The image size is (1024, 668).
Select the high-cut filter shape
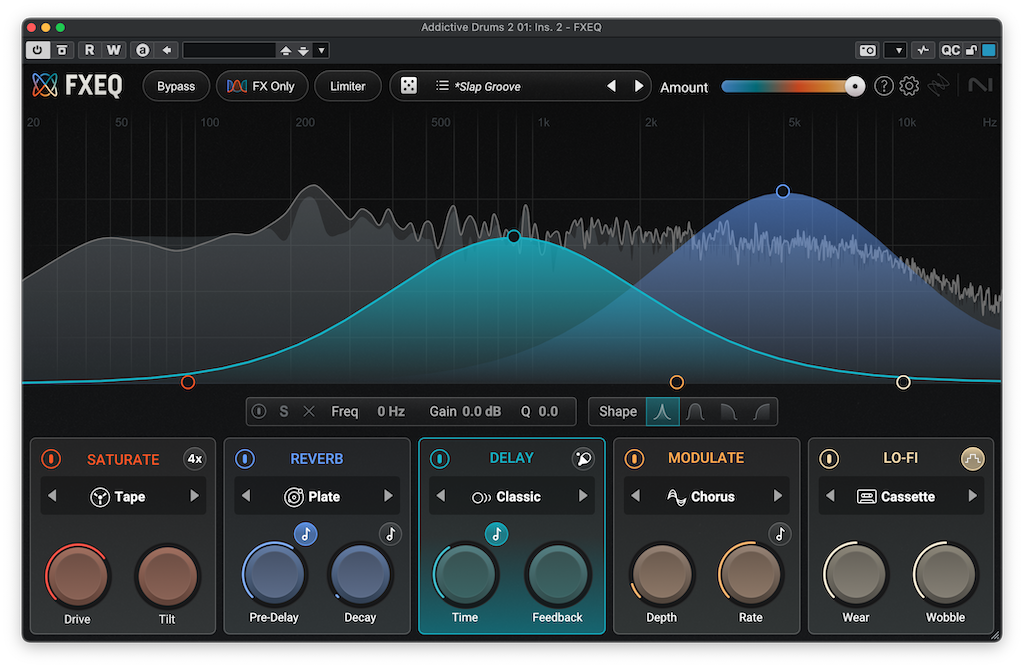tap(728, 411)
